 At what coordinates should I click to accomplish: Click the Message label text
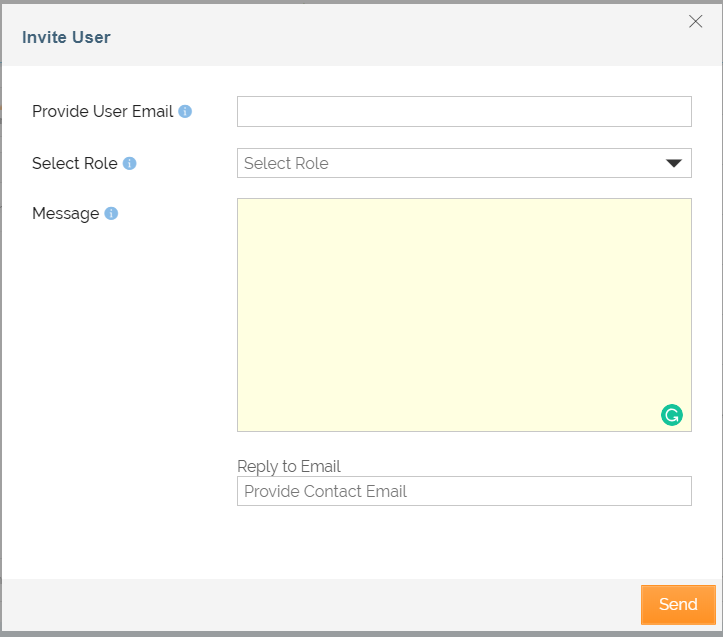coord(65,214)
